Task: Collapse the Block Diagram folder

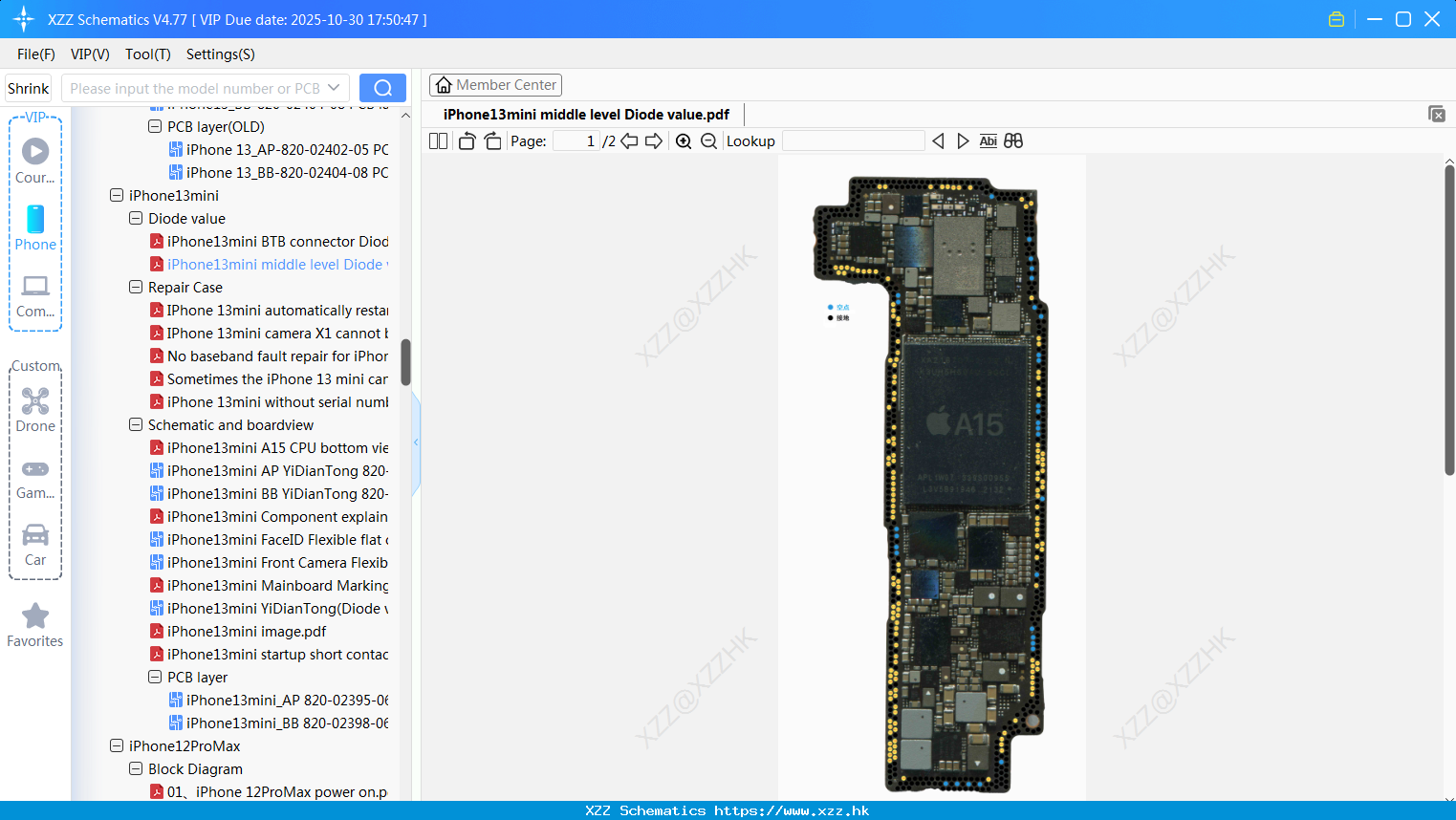Action: coord(136,768)
